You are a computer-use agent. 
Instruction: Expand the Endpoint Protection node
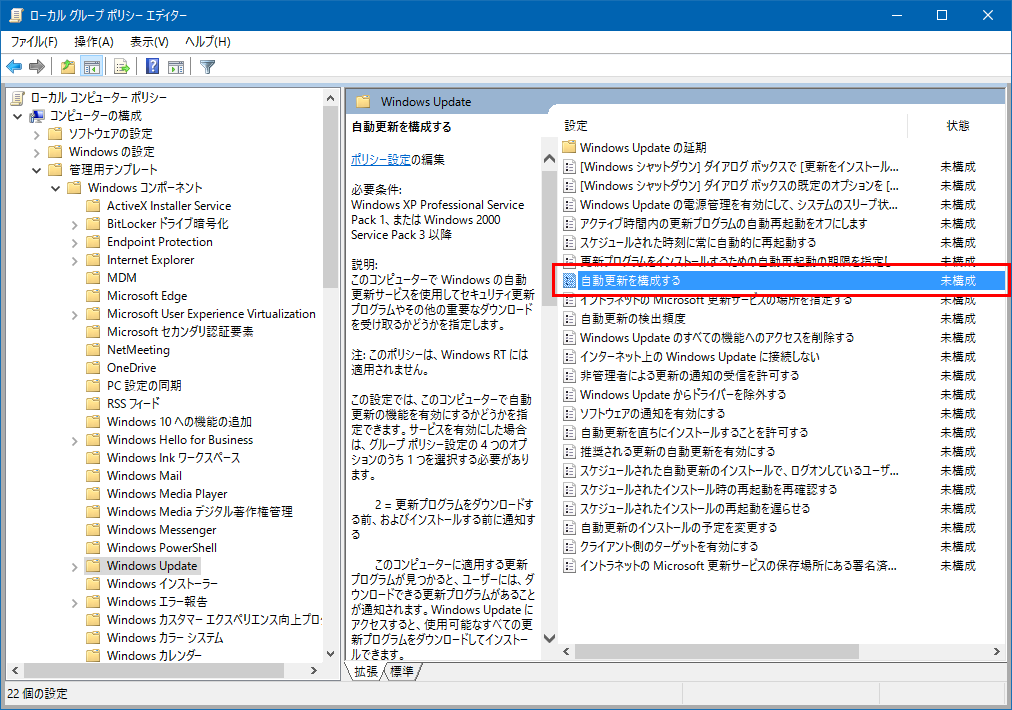click(x=74, y=243)
